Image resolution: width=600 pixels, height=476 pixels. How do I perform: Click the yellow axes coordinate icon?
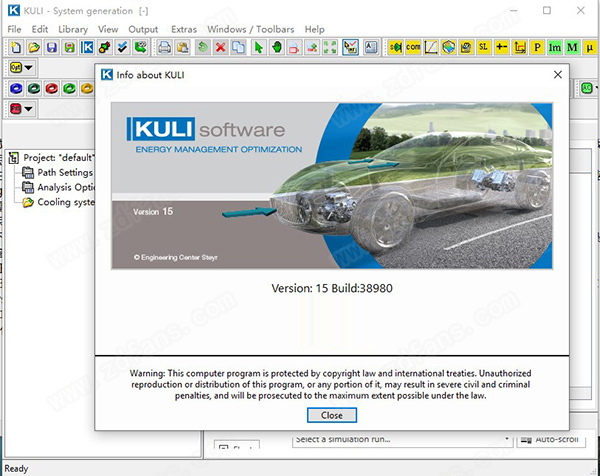click(519, 47)
